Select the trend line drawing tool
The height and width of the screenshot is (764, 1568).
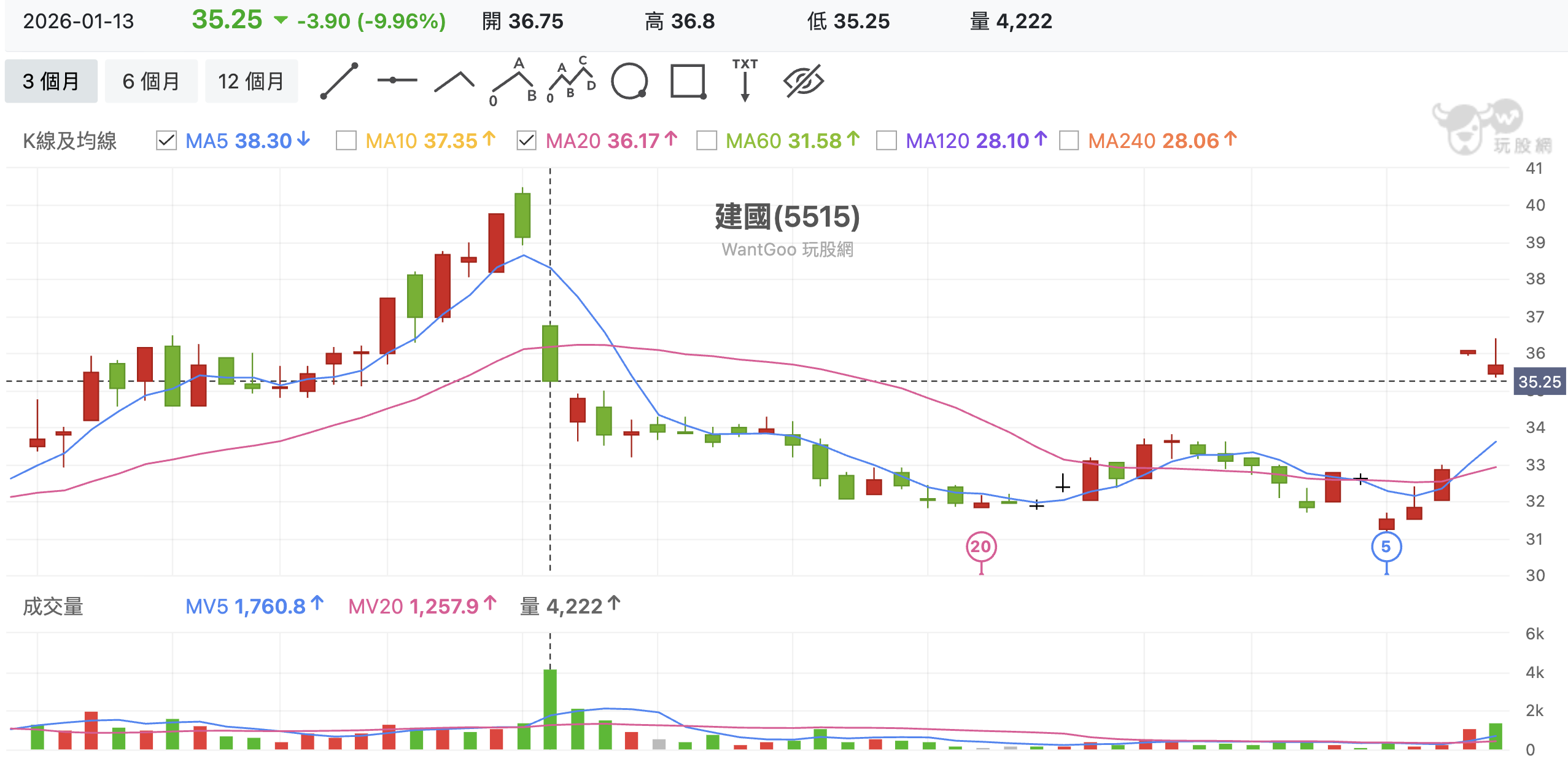339,81
